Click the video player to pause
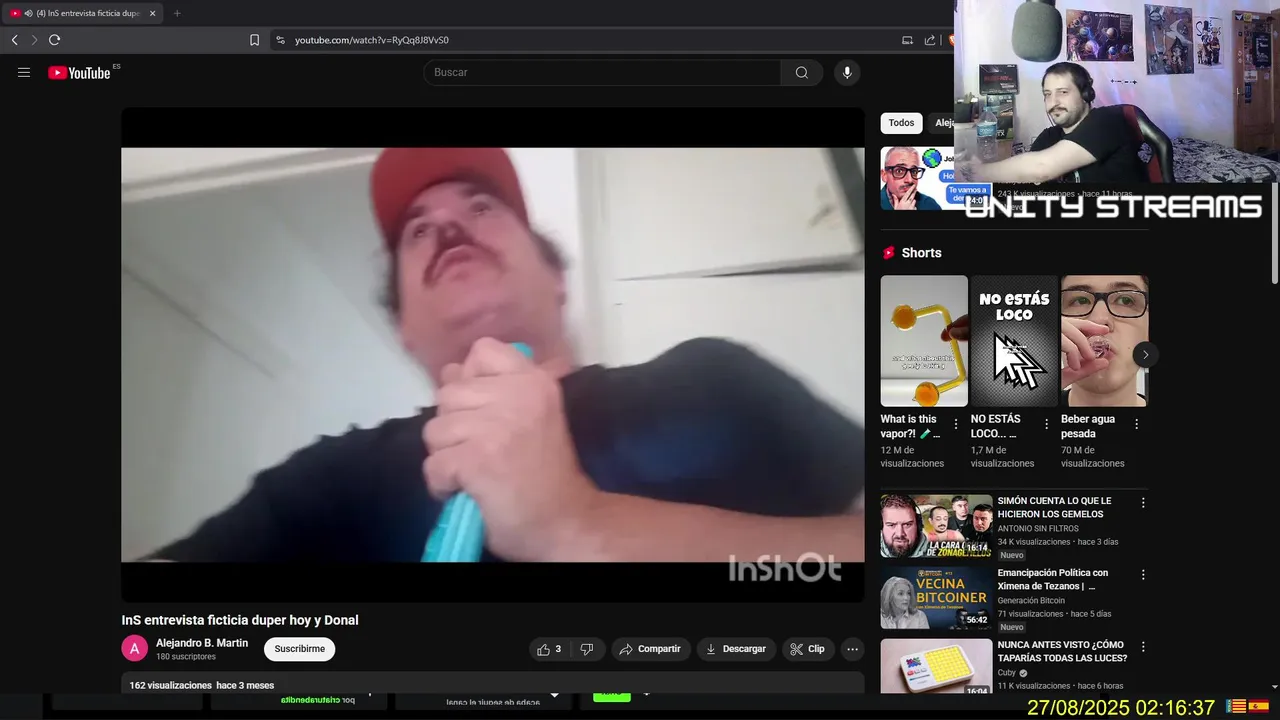The width and height of the screenshot is (1280, 720). click(493, 355)
